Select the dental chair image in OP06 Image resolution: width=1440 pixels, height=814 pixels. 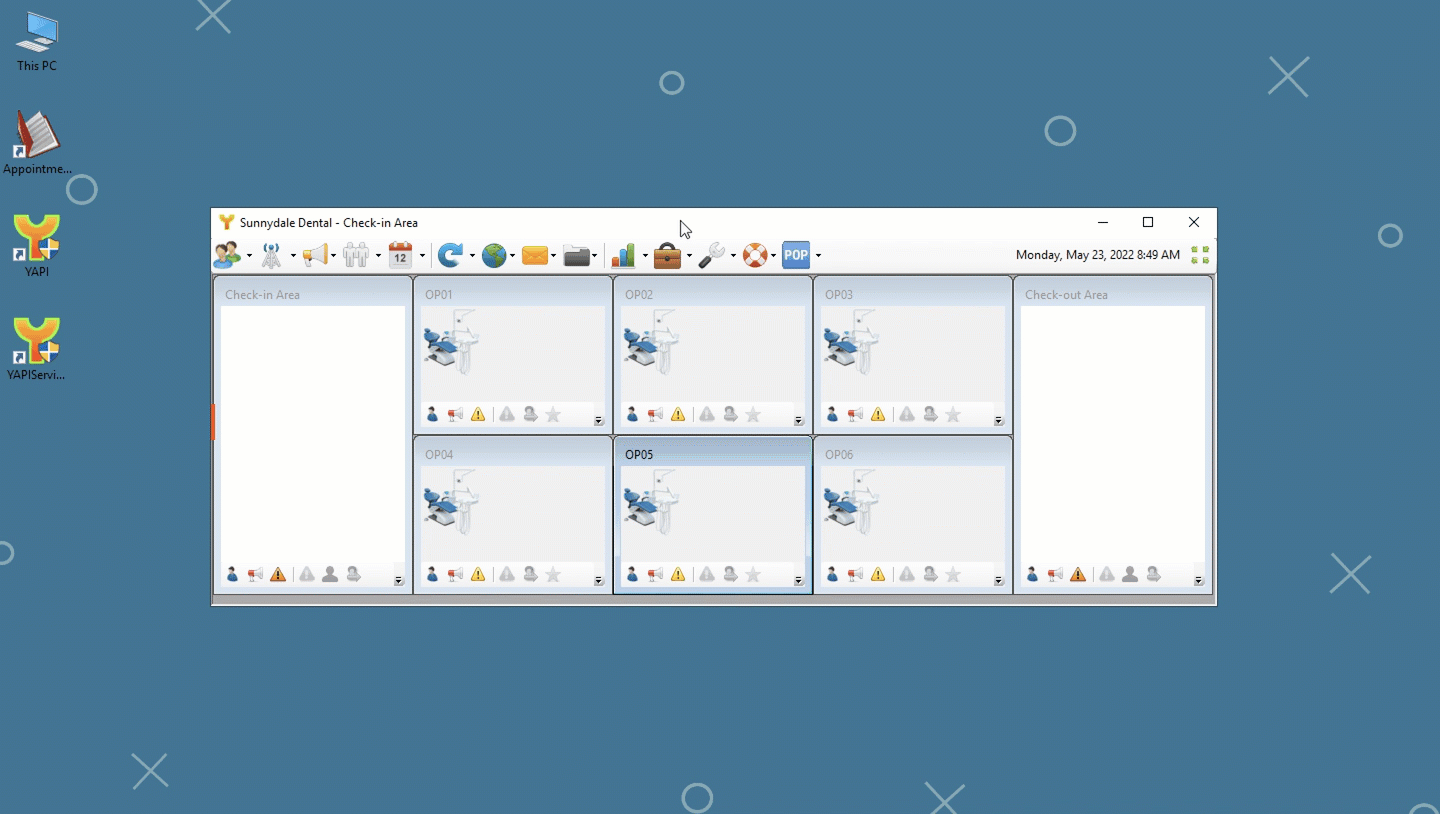point(852,502)
